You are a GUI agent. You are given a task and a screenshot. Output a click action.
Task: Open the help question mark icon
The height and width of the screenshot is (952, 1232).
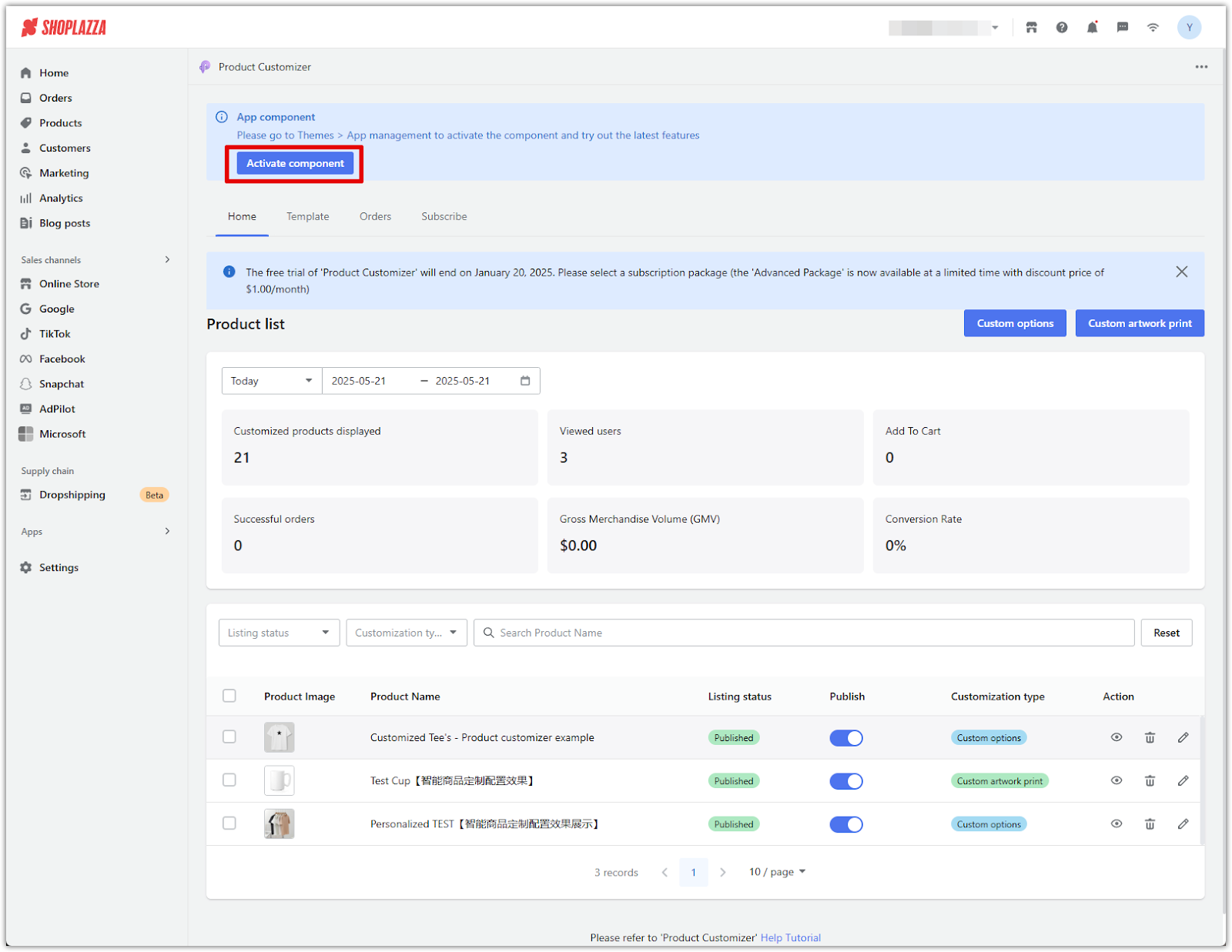pos(1062,28)
